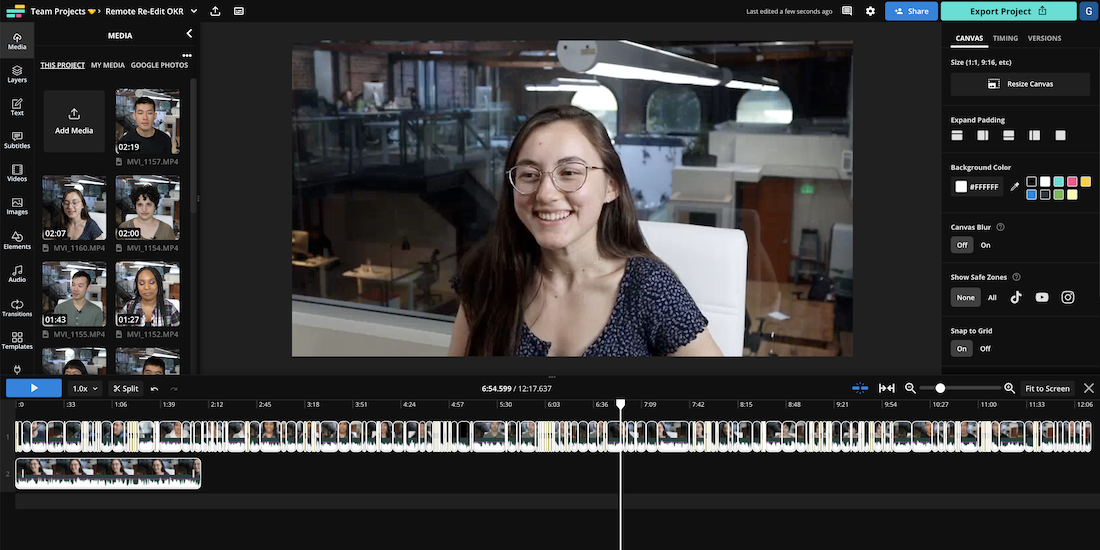Turn Canvas Blur On
The image size is (1100, 550).
coord(985,245)
